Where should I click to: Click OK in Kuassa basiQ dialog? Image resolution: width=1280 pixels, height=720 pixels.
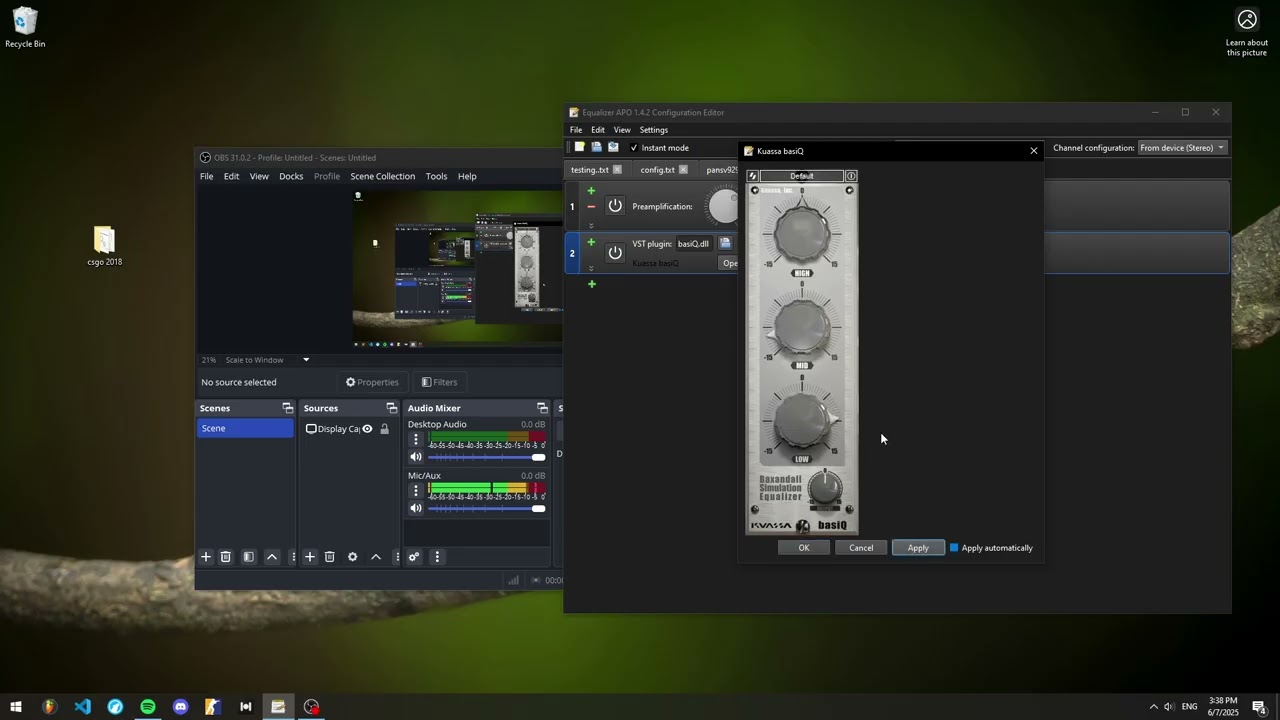(803, 548)
